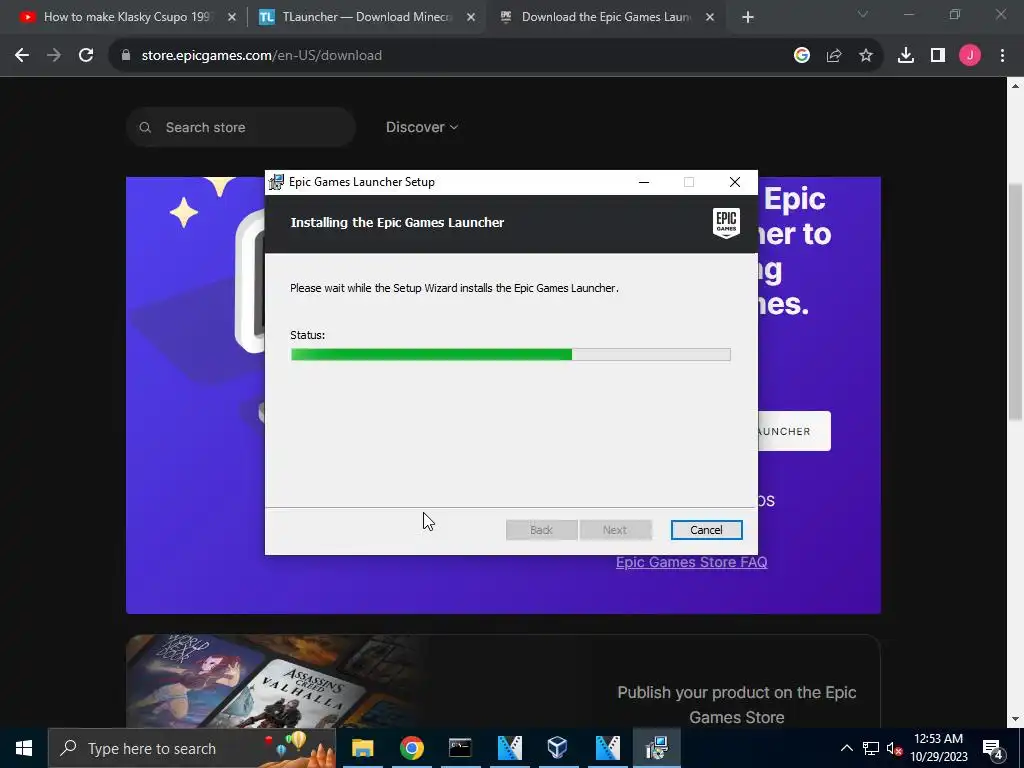Click the setup window installer icon
1024x768 pixels.
[277, 182]
